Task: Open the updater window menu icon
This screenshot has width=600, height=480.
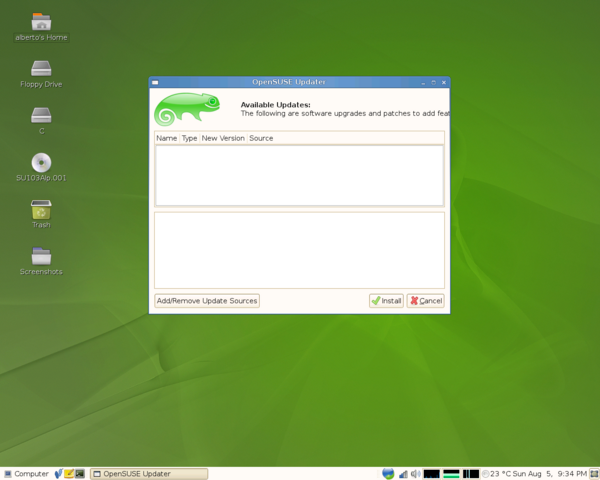Action: pyautogui.click(x=155, y=82)
